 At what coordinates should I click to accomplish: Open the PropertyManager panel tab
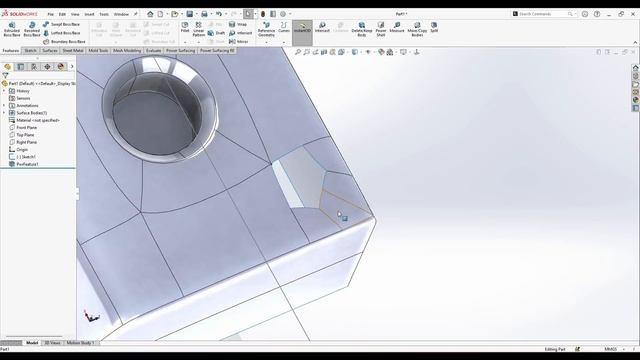pos(21,67)
